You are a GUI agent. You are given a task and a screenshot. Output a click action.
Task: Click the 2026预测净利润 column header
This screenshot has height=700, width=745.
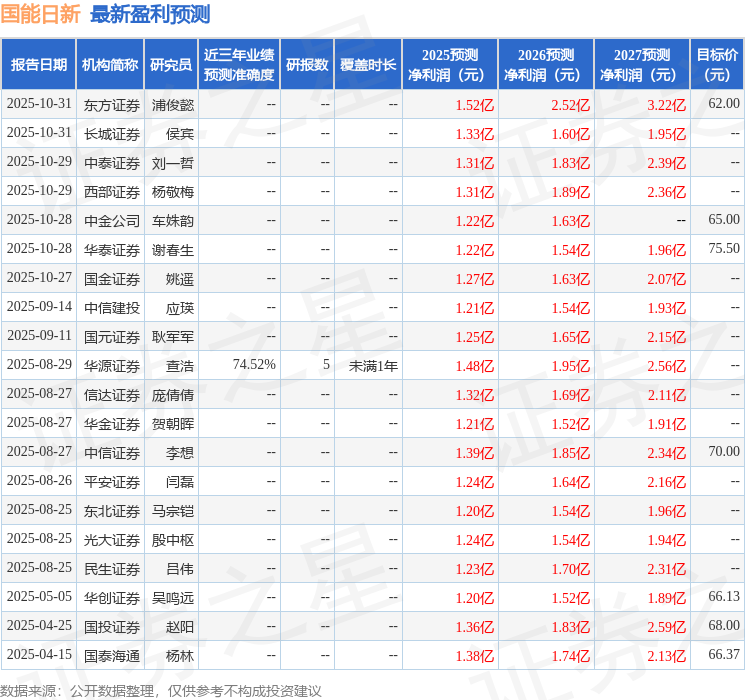coord(546,65)
